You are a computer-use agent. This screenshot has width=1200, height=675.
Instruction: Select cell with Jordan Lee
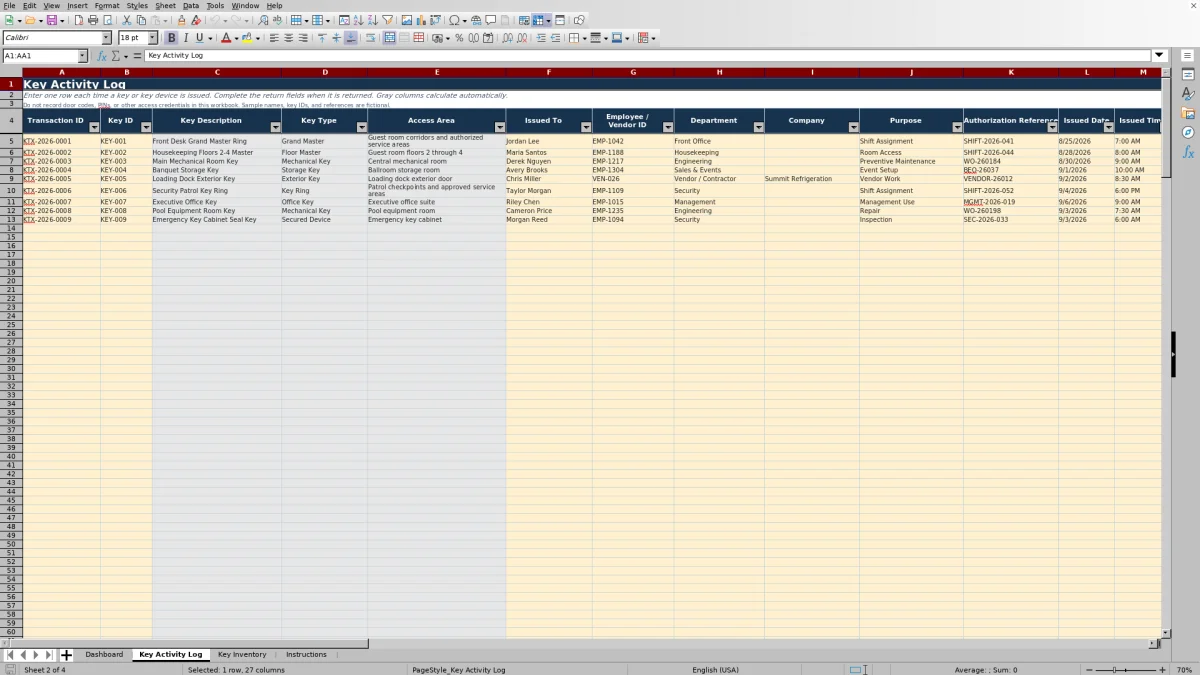(x=548, y=141)
